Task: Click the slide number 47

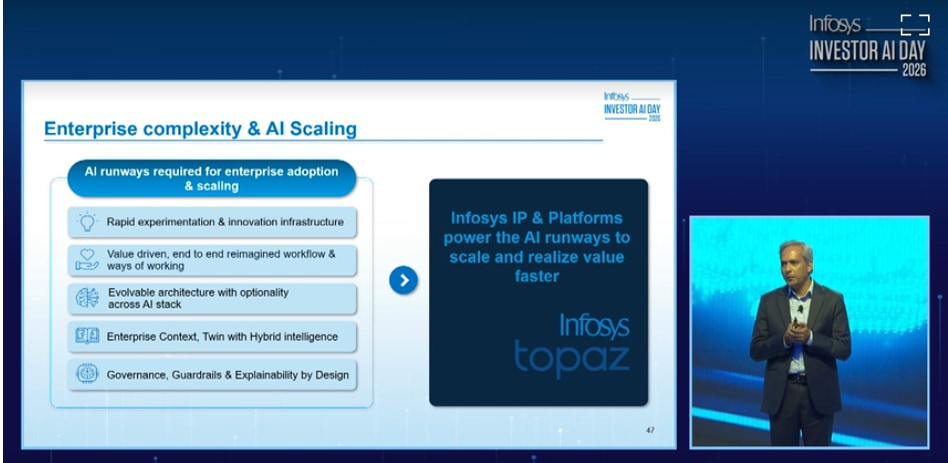Action: point(650,430)
